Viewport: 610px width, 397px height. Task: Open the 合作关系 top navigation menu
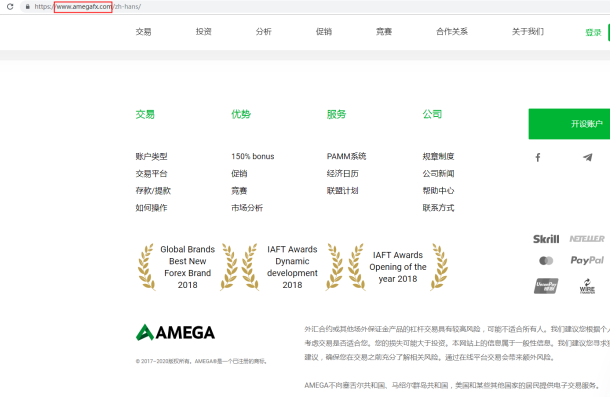click(452, 32)
